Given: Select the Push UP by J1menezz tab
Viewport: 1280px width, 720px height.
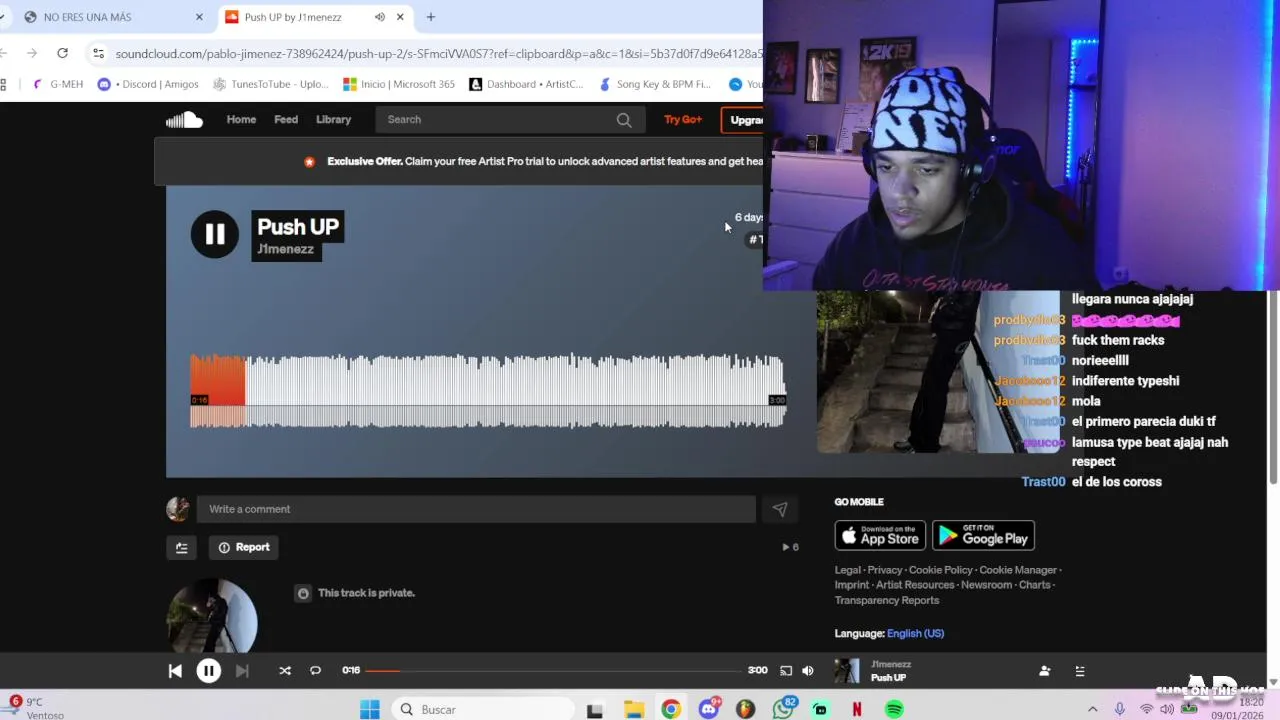Looking at the screenshot, I should (313, 17).
